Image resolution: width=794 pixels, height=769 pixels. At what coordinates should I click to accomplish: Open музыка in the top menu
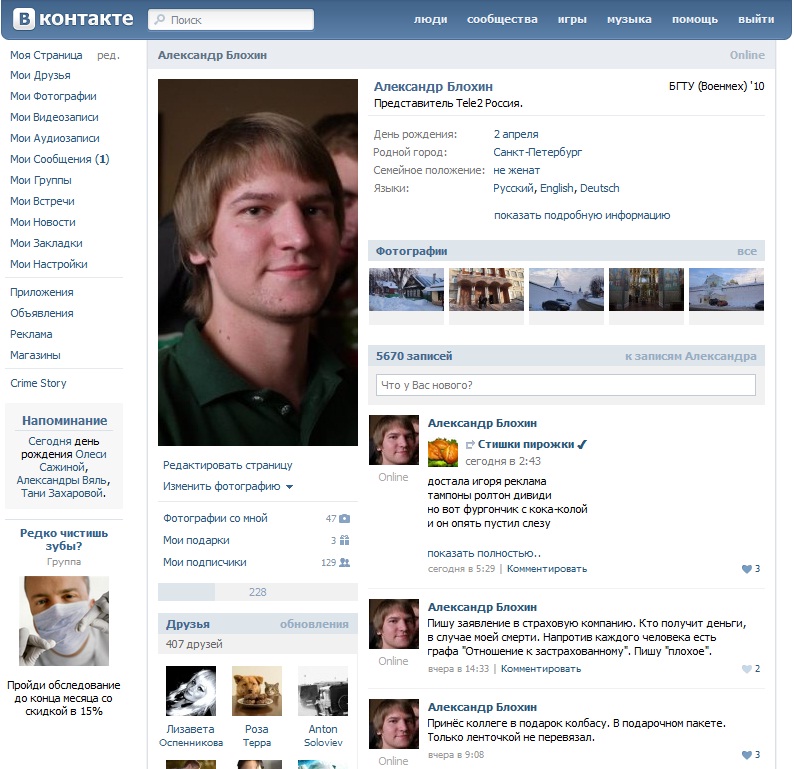tap(629, 19)
